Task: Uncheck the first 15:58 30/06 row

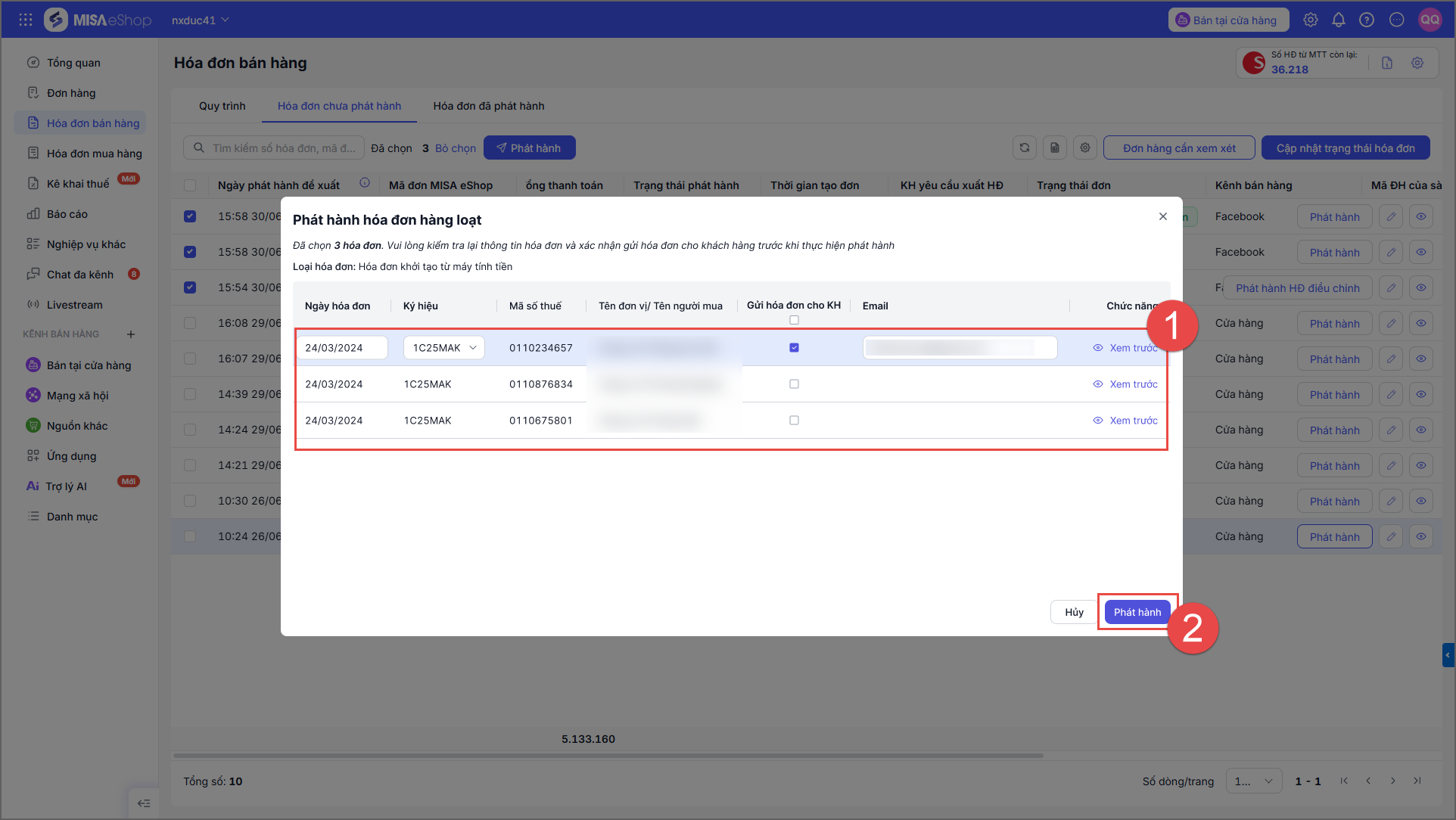Action: pyautogui.click(x=190, y=216)
